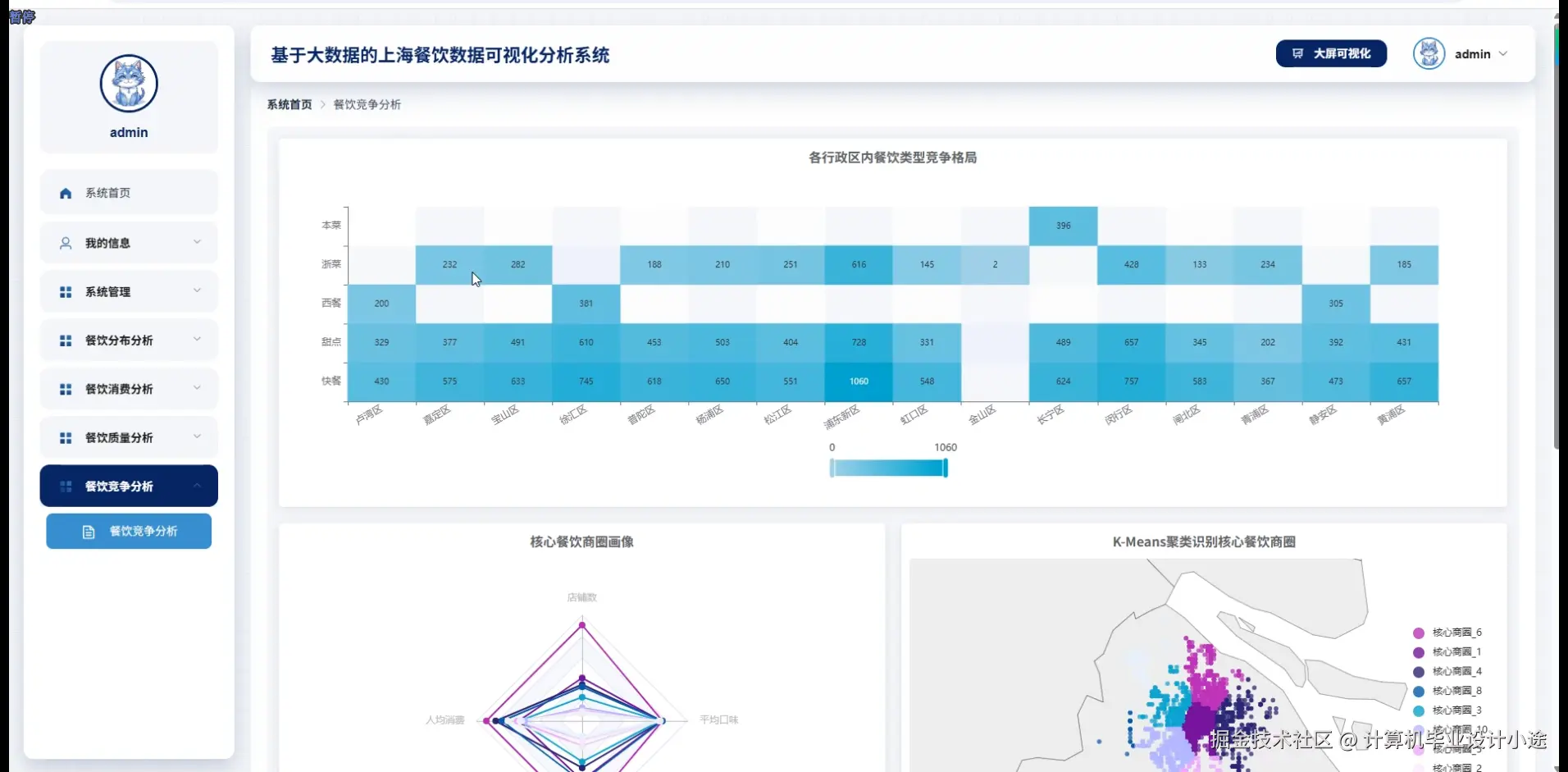Click the light heatmap cell showing 2
Viewport: 1568px width, 772px height.
coord(995,265)
